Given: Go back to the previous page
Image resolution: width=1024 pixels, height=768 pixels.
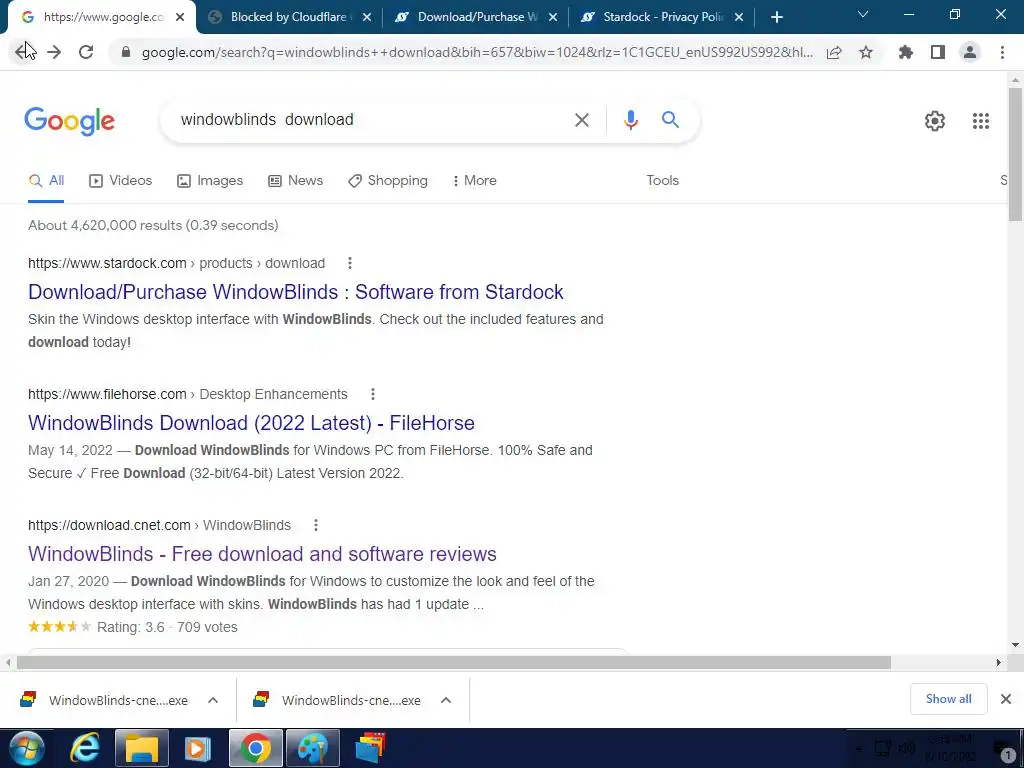Looking at the screenshot, I should pos(22,52).
